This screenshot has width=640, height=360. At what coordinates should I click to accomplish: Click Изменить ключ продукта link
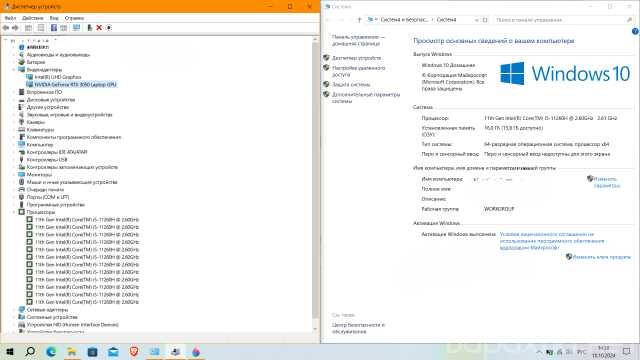(x=602, y=257)
